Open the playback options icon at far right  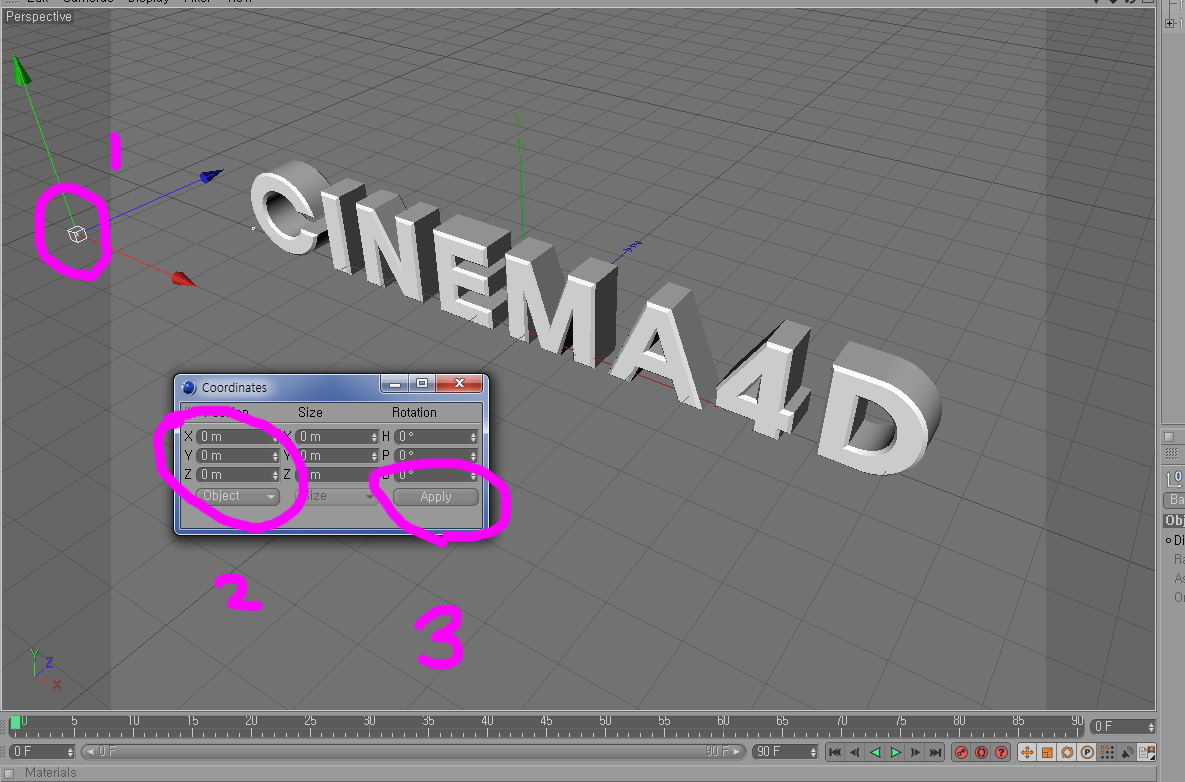pos(1146,753)
